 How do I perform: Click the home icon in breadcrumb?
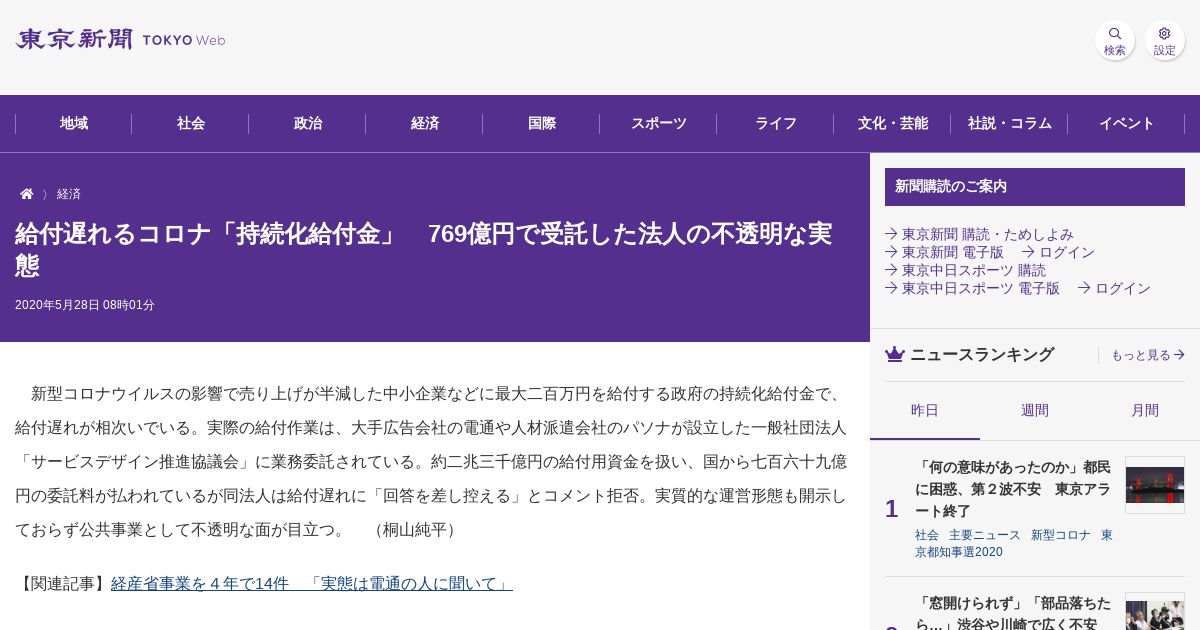coord(27,194)
